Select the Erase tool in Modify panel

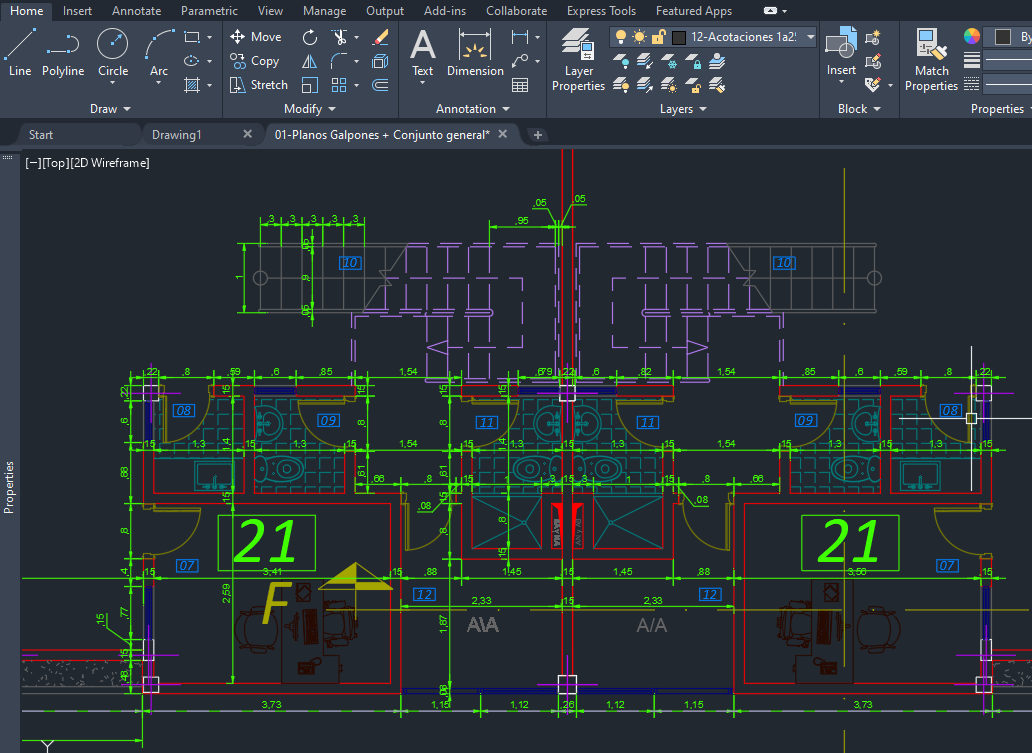point(380,37)
